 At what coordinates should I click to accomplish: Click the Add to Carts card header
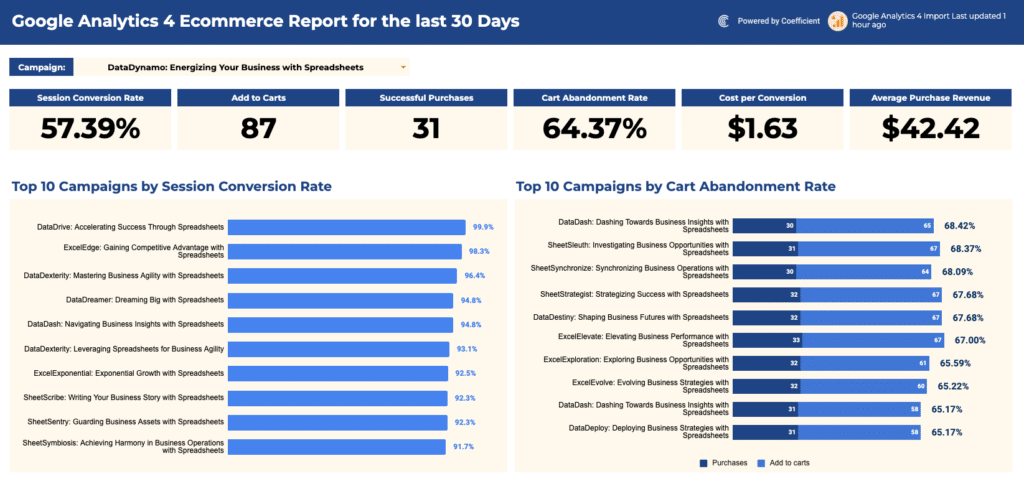(x=258, y=98)
